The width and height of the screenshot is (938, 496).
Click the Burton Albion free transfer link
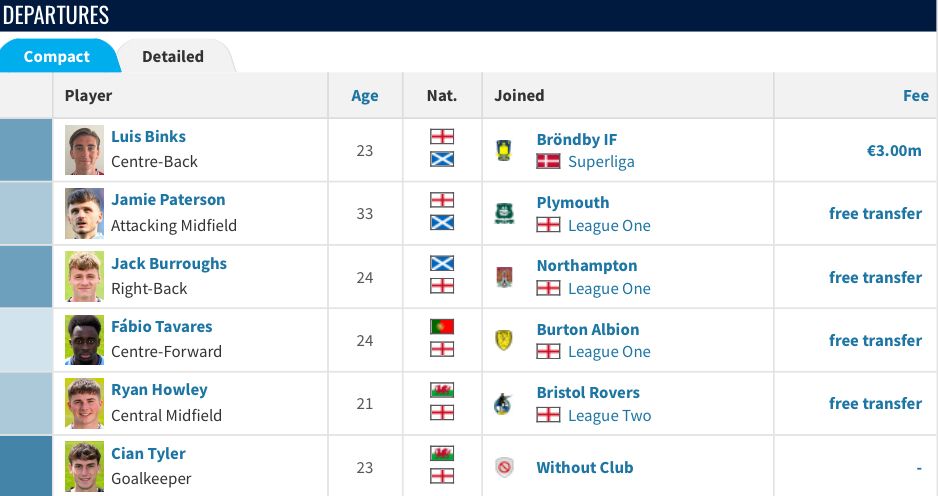tap(875, 340)
